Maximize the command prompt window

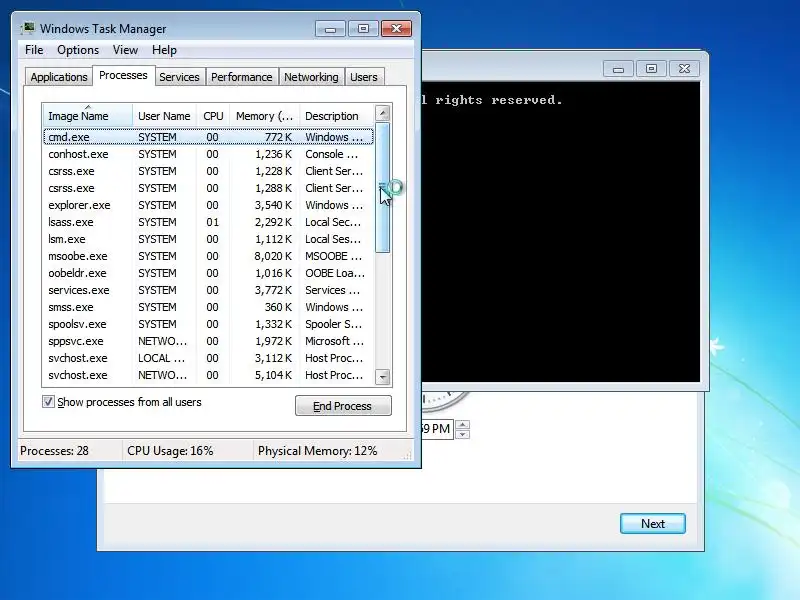coord(651,69)
